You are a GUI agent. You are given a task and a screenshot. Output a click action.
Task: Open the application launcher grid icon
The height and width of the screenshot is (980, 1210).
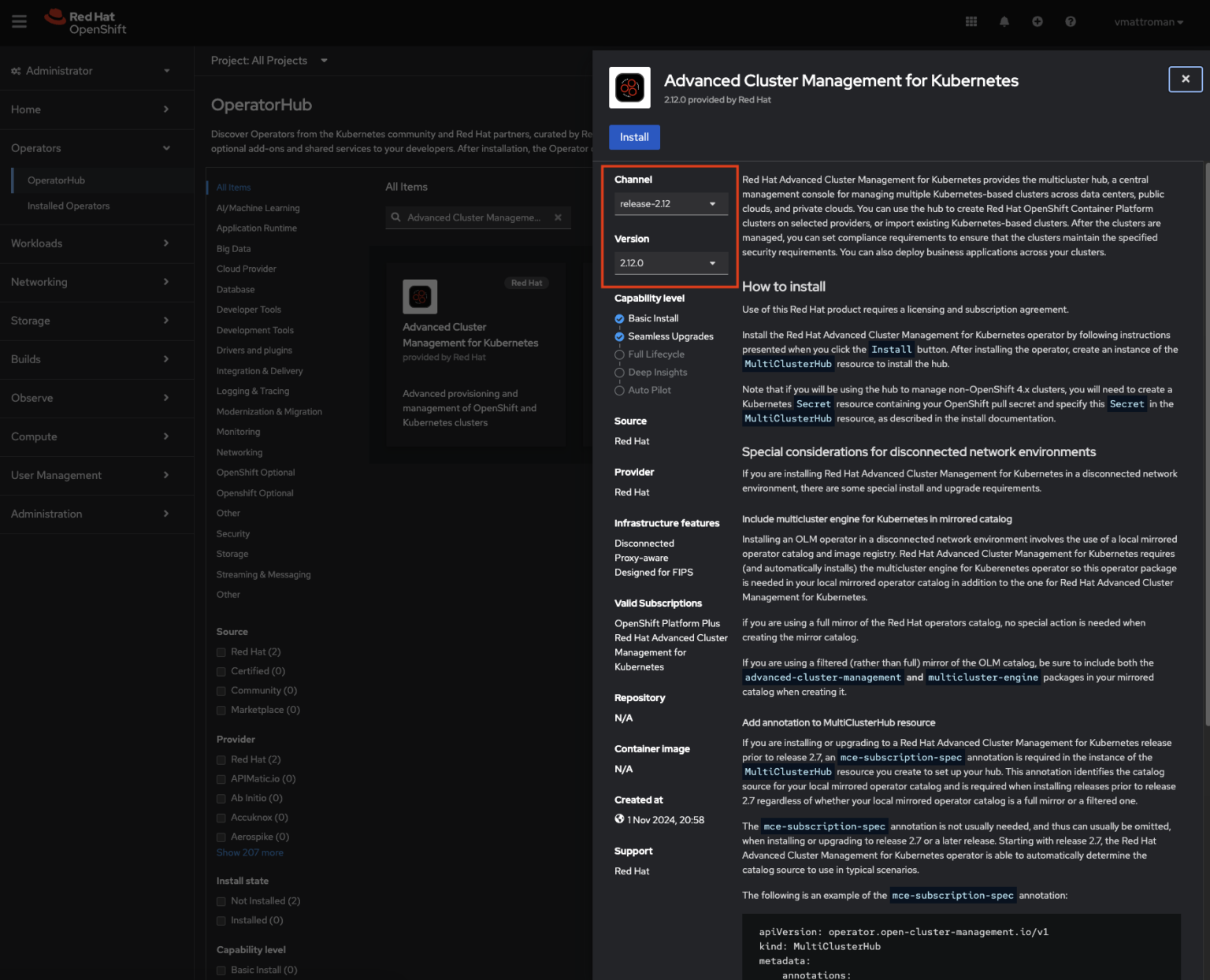(971, 21)
